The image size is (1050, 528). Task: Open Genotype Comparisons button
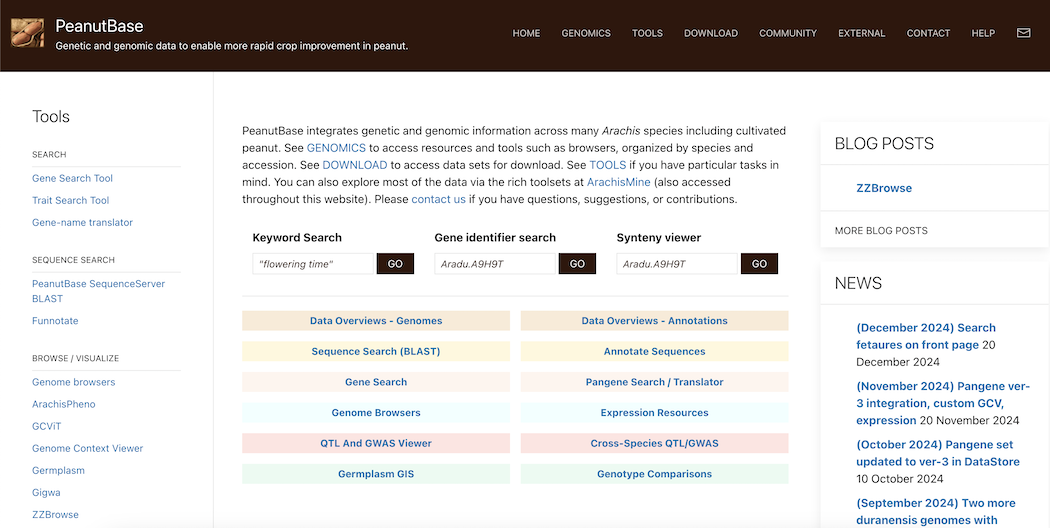tap(654, 474)
